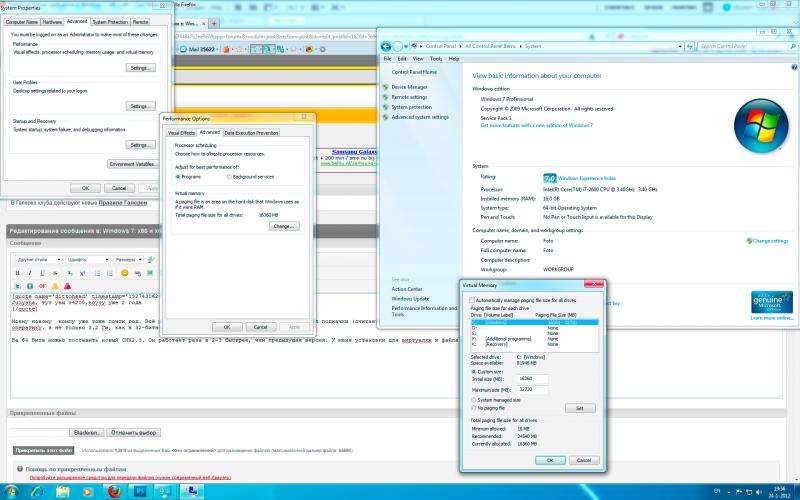The width and height of the screenshot is (800, 500).
Task: Click the Subscript icon in the forum editor
Action: pos(70,273)
